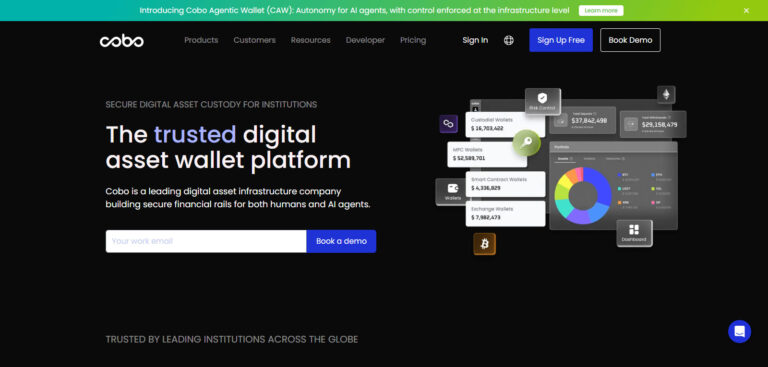Open the chat widget bubble

pyautogui.click(x=739, y=332)
